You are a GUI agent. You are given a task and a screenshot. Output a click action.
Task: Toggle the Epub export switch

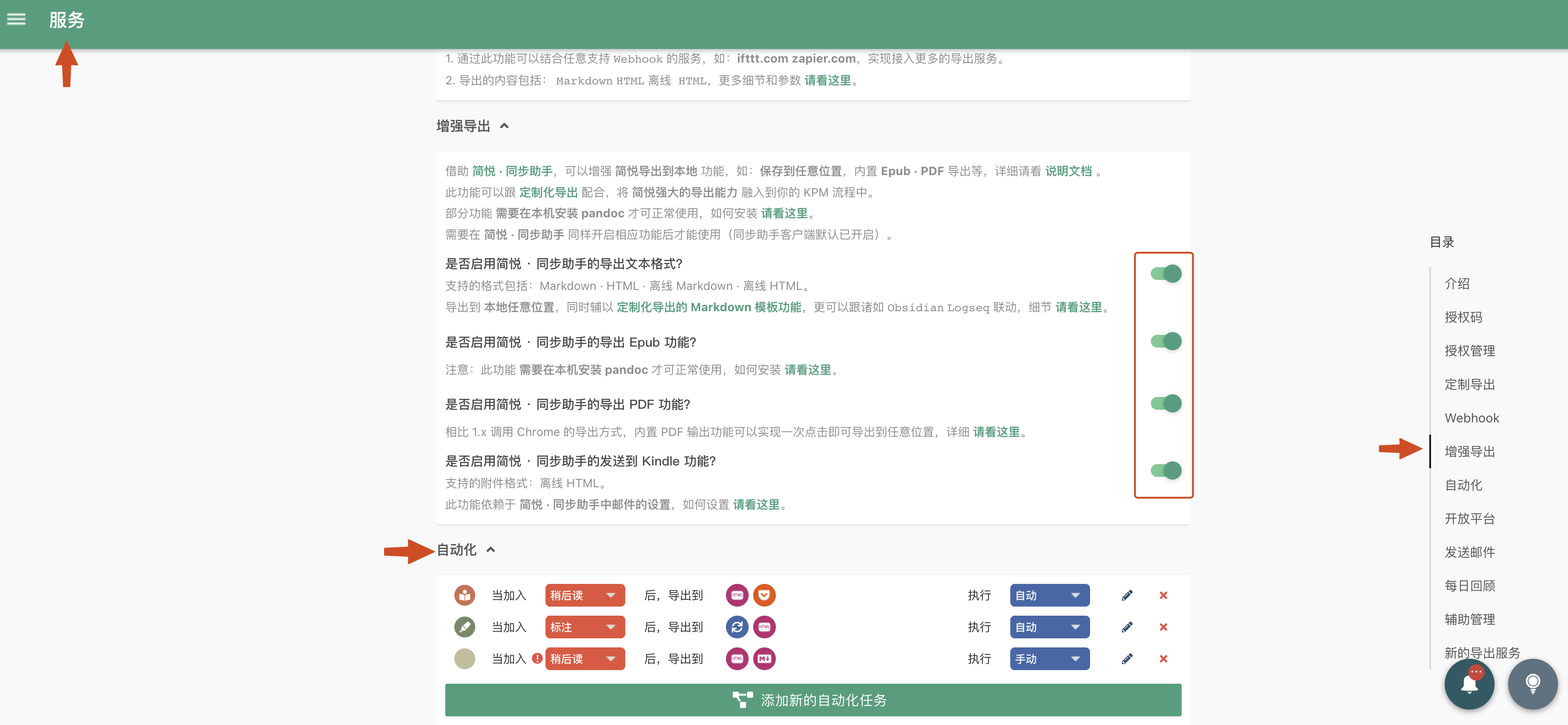point(1166,341)
